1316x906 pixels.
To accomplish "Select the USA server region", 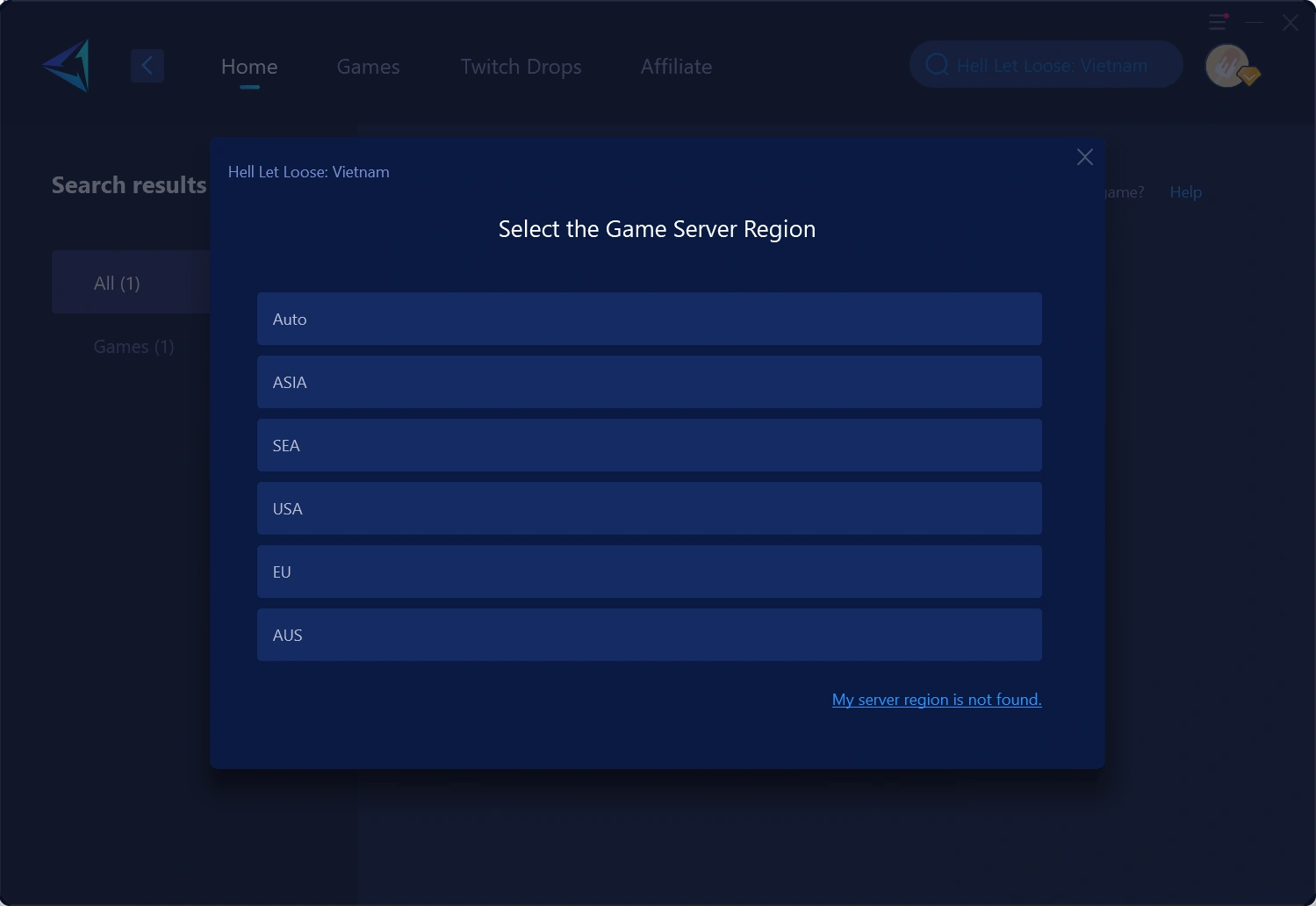I will pyautogui.click(x=650, y=508).
